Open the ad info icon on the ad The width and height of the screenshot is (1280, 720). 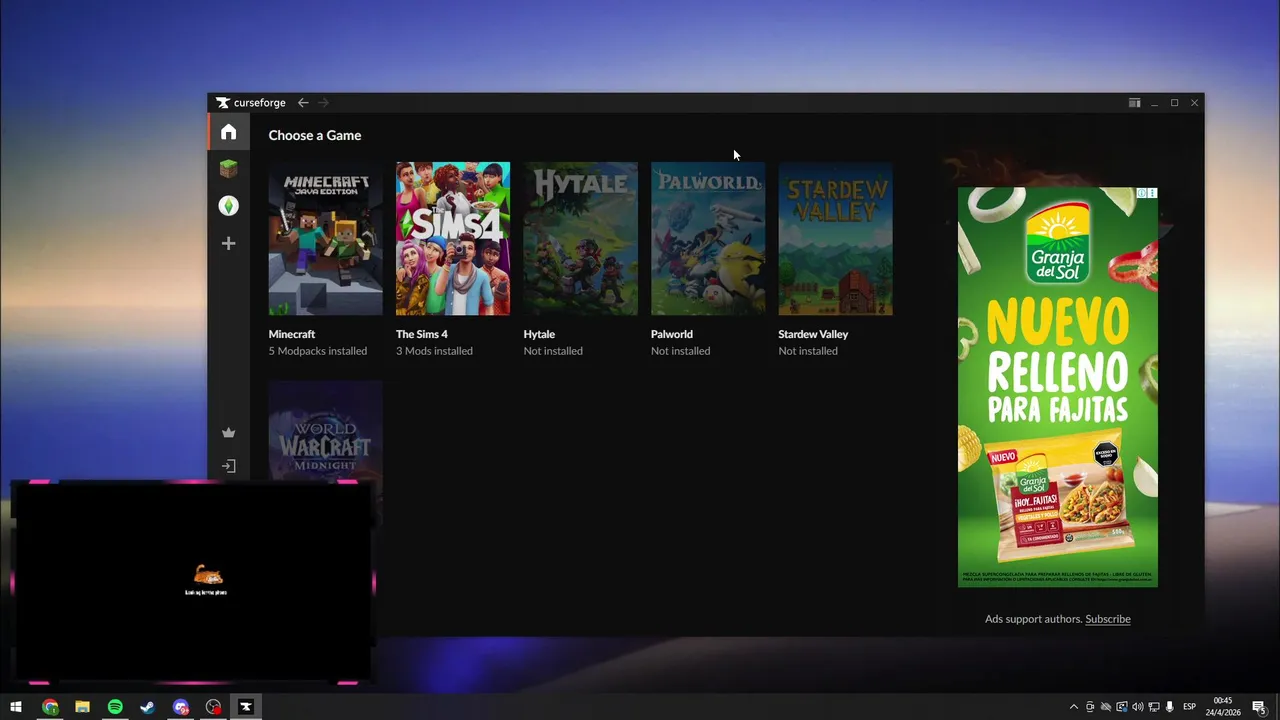pyautogui.click(x=1142, y=193)
